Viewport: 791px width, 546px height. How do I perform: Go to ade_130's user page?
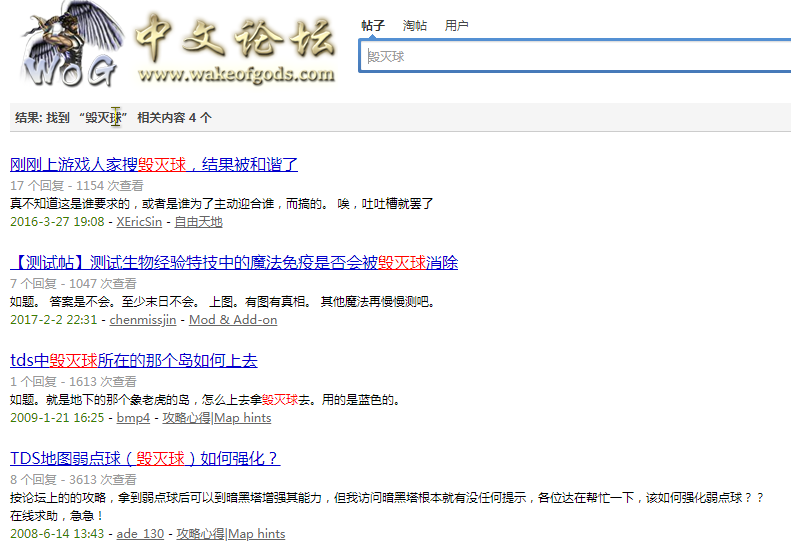pos(140,534)
